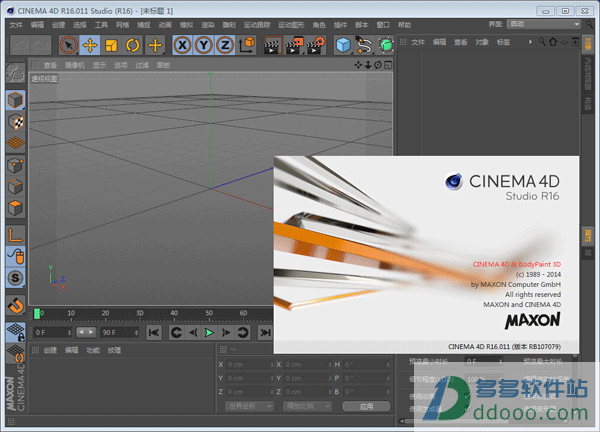This screenshot has width=600, height=432.
Task: Toggle the Viewport Solo S icon
Action: coord(15,277)
